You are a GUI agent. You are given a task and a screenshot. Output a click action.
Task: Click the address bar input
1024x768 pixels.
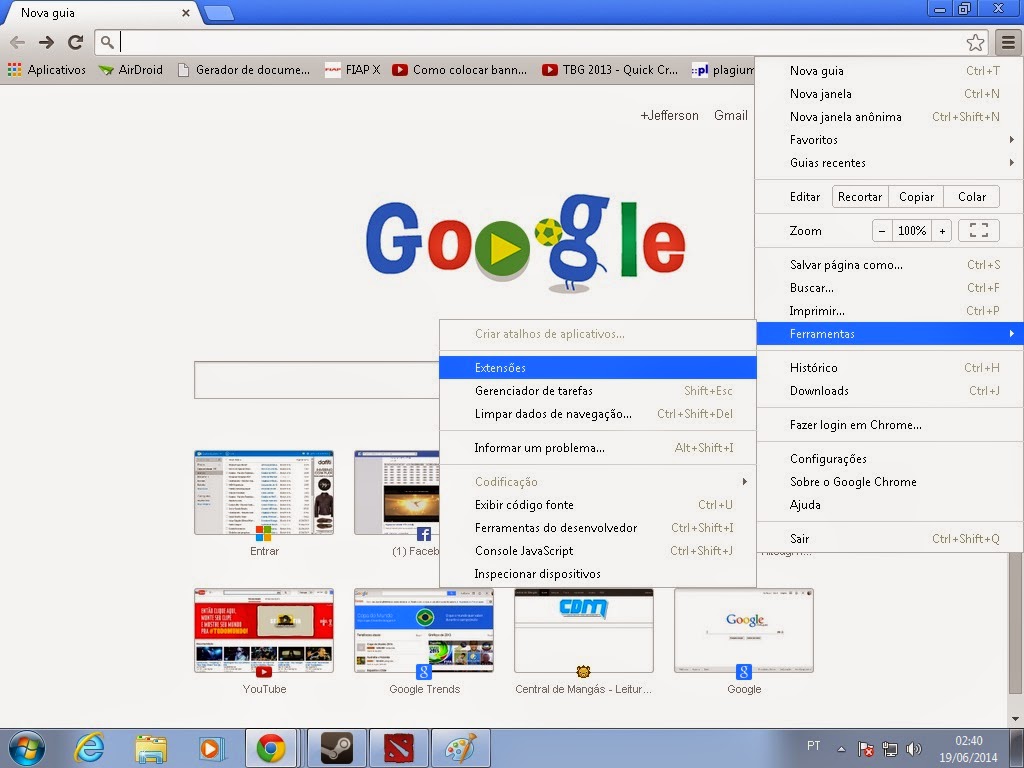tap(542, 42)
